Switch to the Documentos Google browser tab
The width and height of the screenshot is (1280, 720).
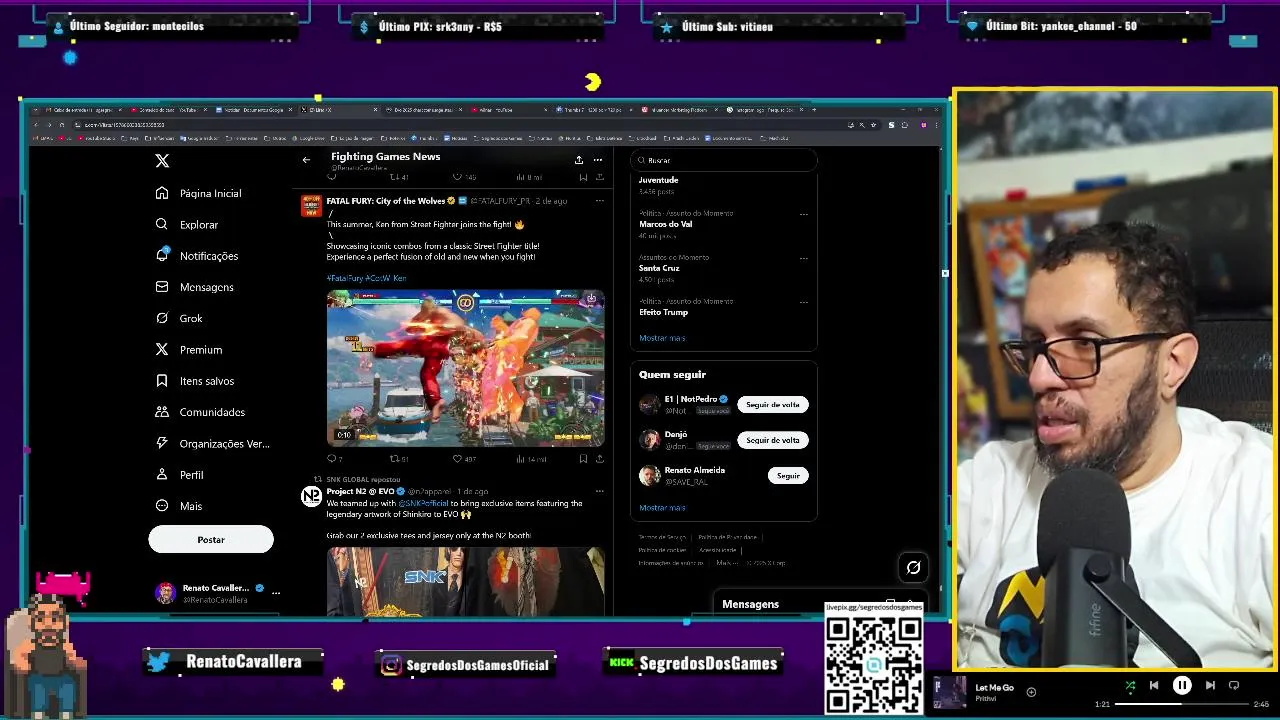252,110
